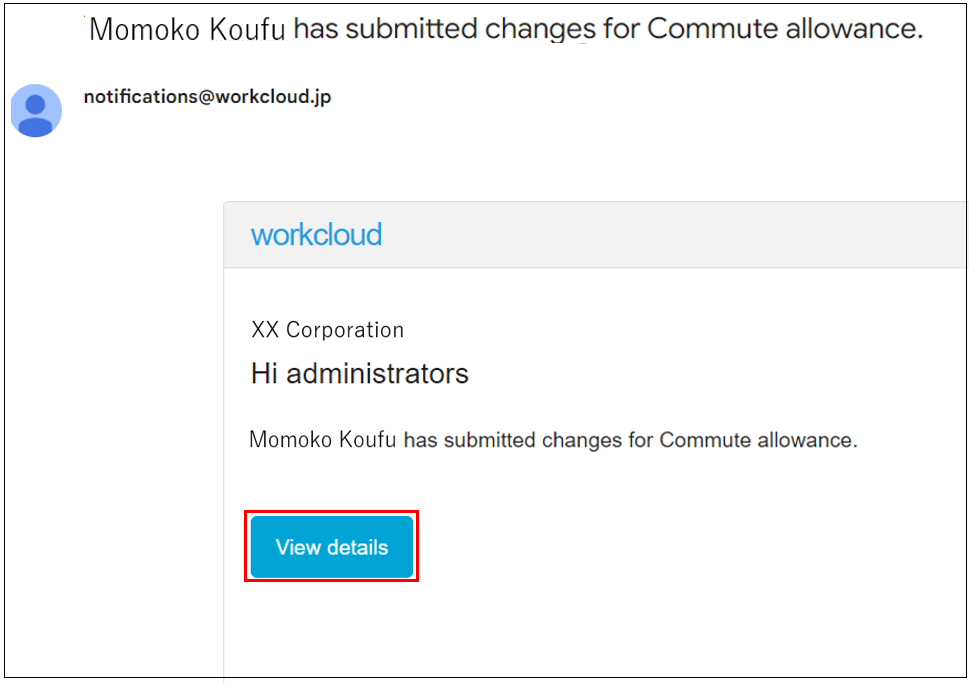Click the XX Corporation company name
The width and height of the screenshot is (969, 683).
[328, 330]
